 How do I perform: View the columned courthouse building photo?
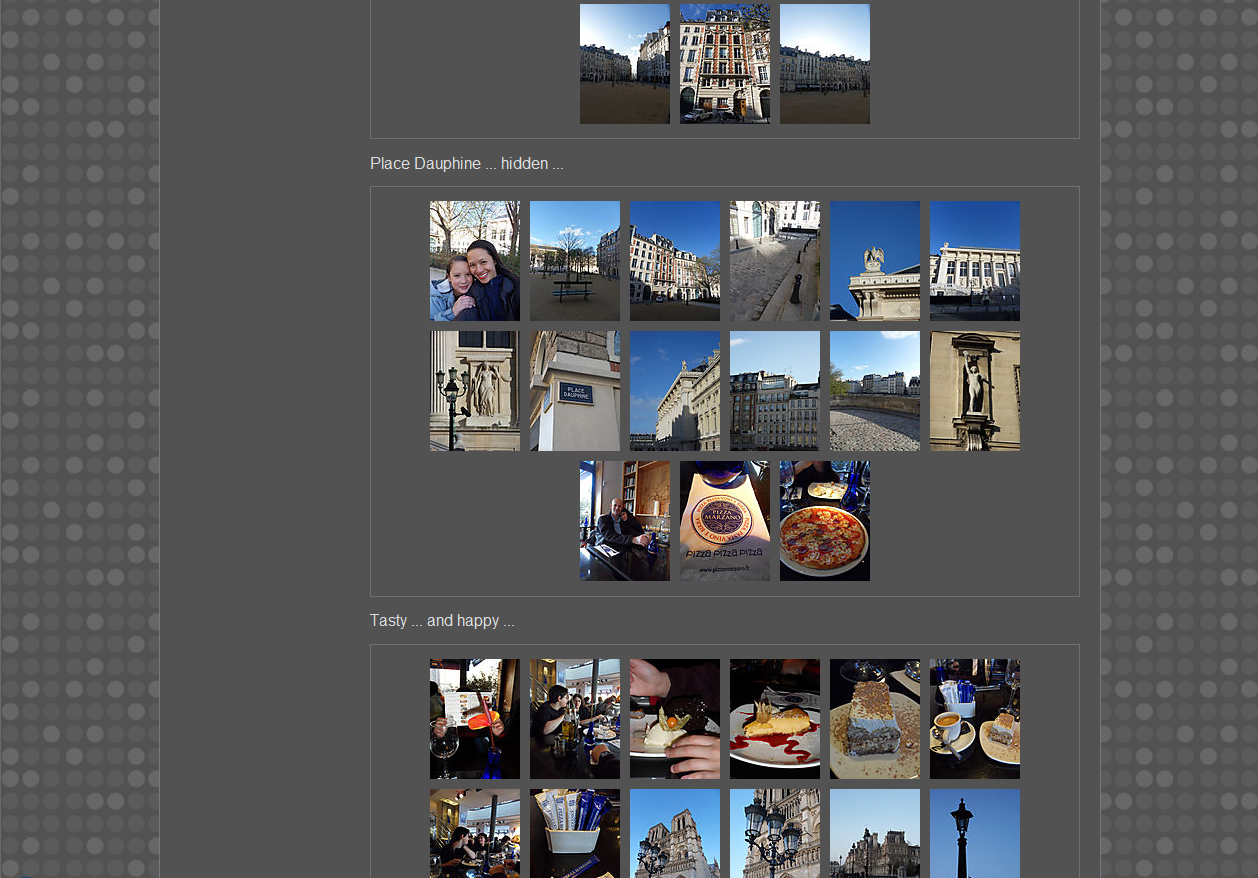coord(974,261)
